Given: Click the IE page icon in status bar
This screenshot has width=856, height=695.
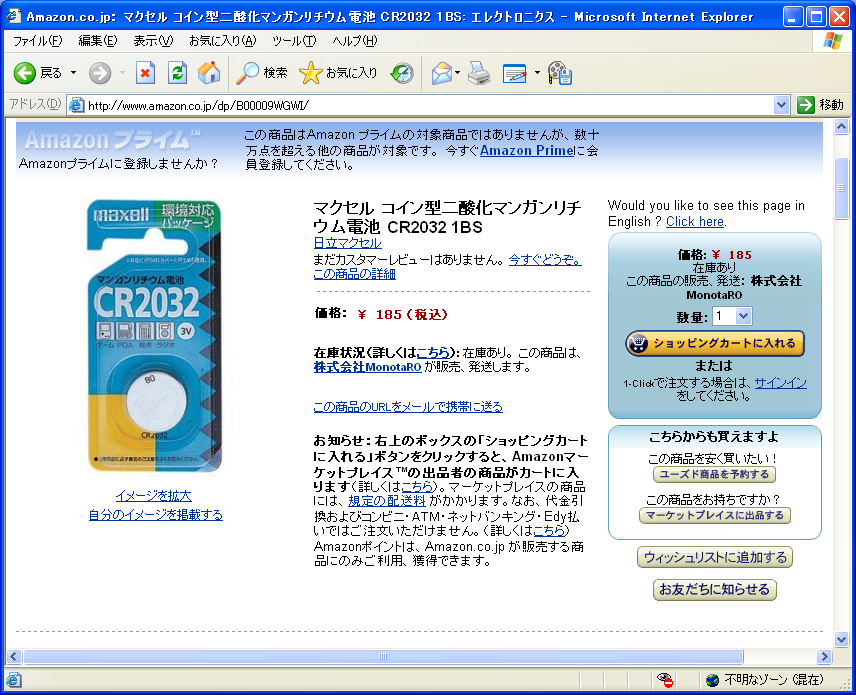Looking at the screenshot, I should tap(14, 680).
